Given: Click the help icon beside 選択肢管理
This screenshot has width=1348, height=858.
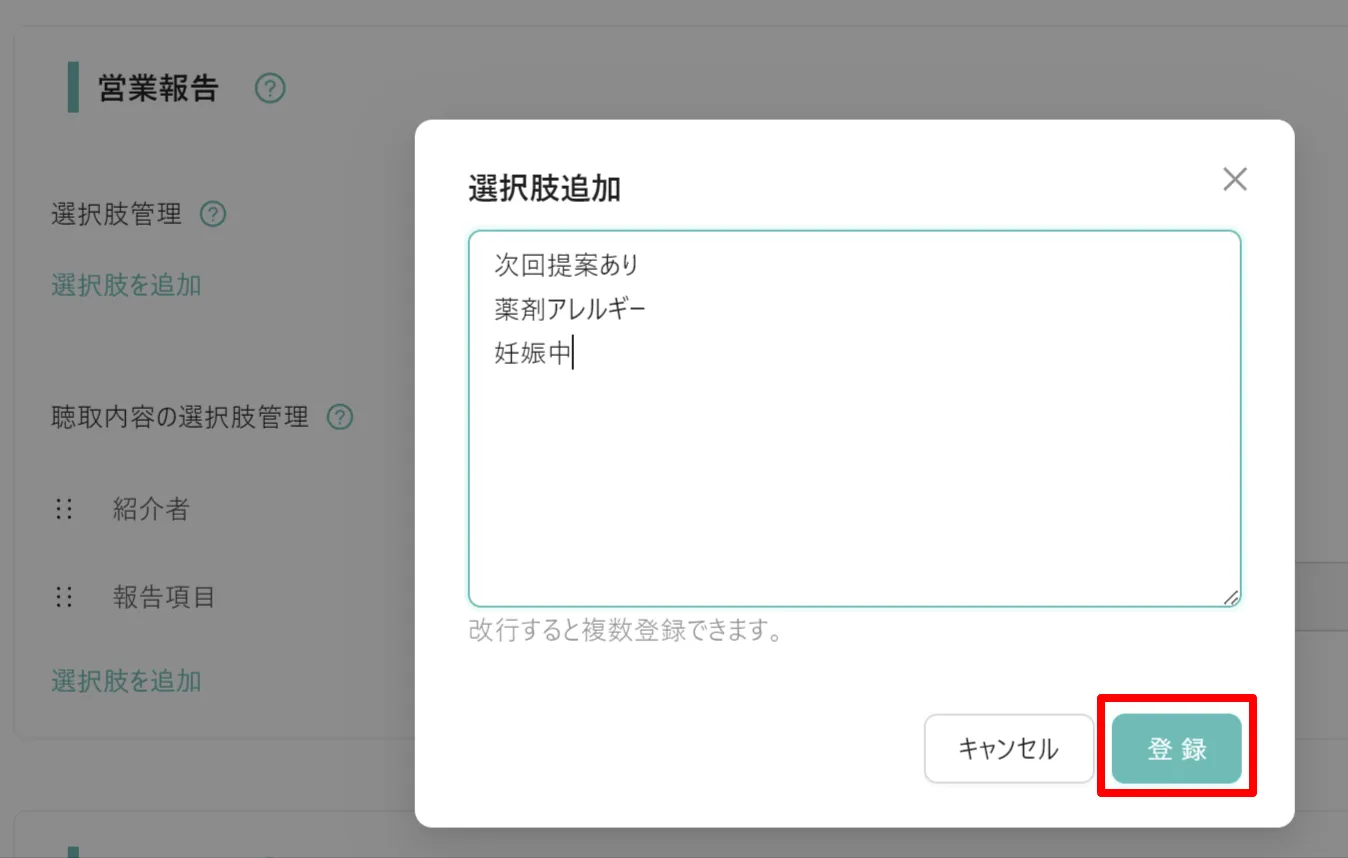Looking at the screenshot, I should pos(213,214).
